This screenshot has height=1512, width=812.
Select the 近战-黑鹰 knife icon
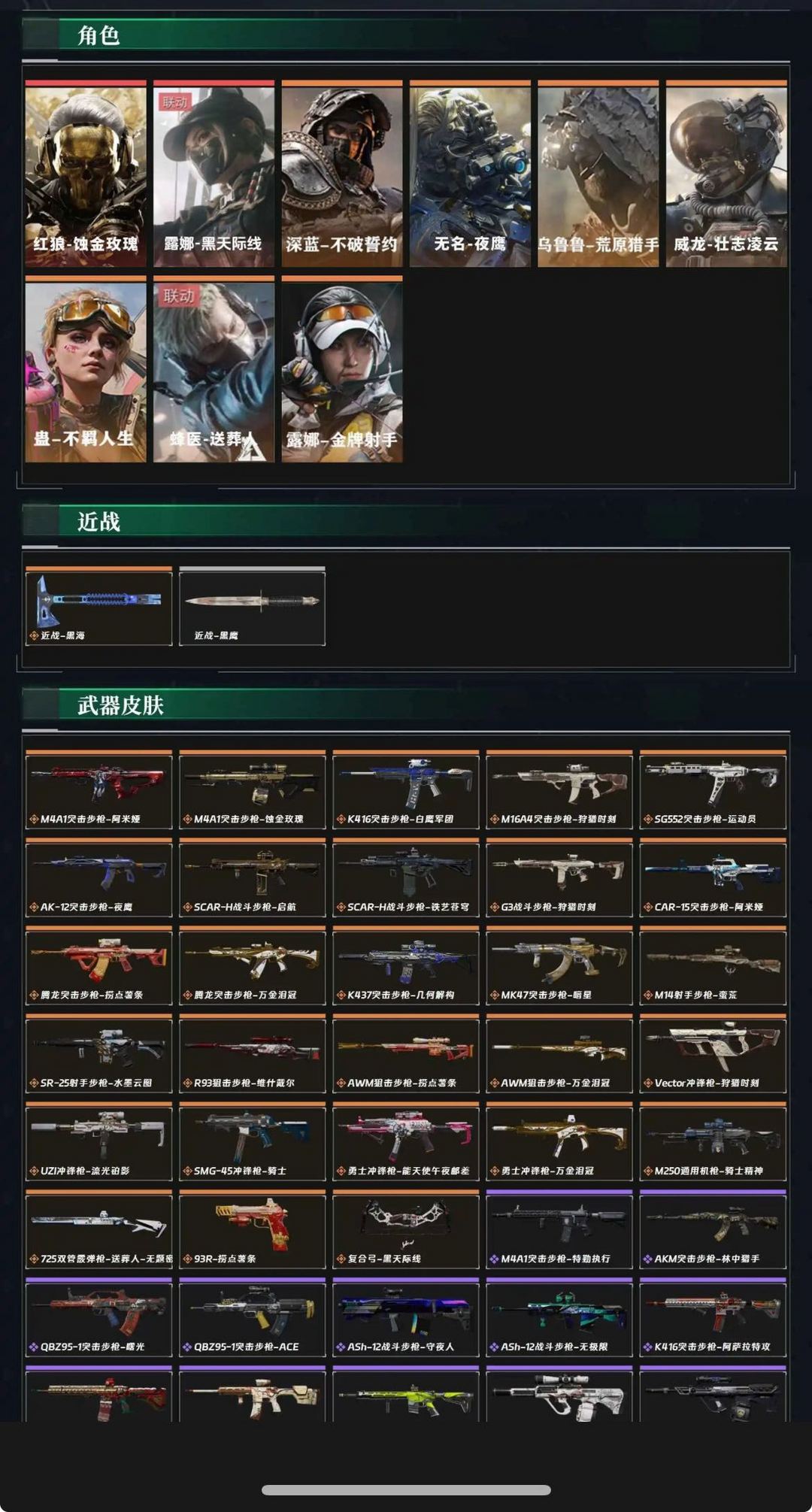point(252,606)
